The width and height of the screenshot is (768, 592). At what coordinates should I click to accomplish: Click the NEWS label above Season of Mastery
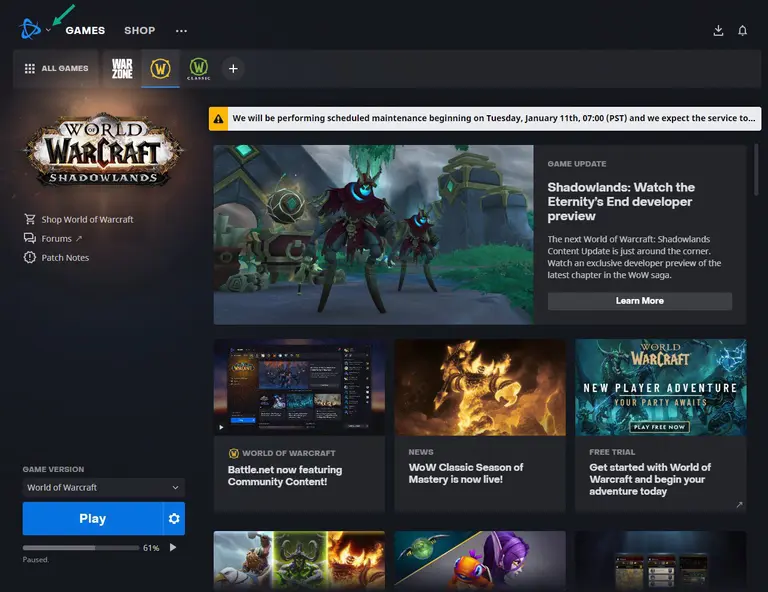(x=421, y=452)
